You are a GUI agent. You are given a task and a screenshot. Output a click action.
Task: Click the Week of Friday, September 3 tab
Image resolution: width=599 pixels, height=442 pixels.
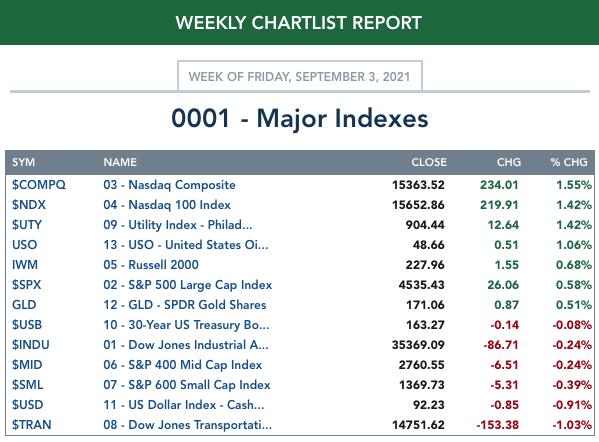(300, 76)
